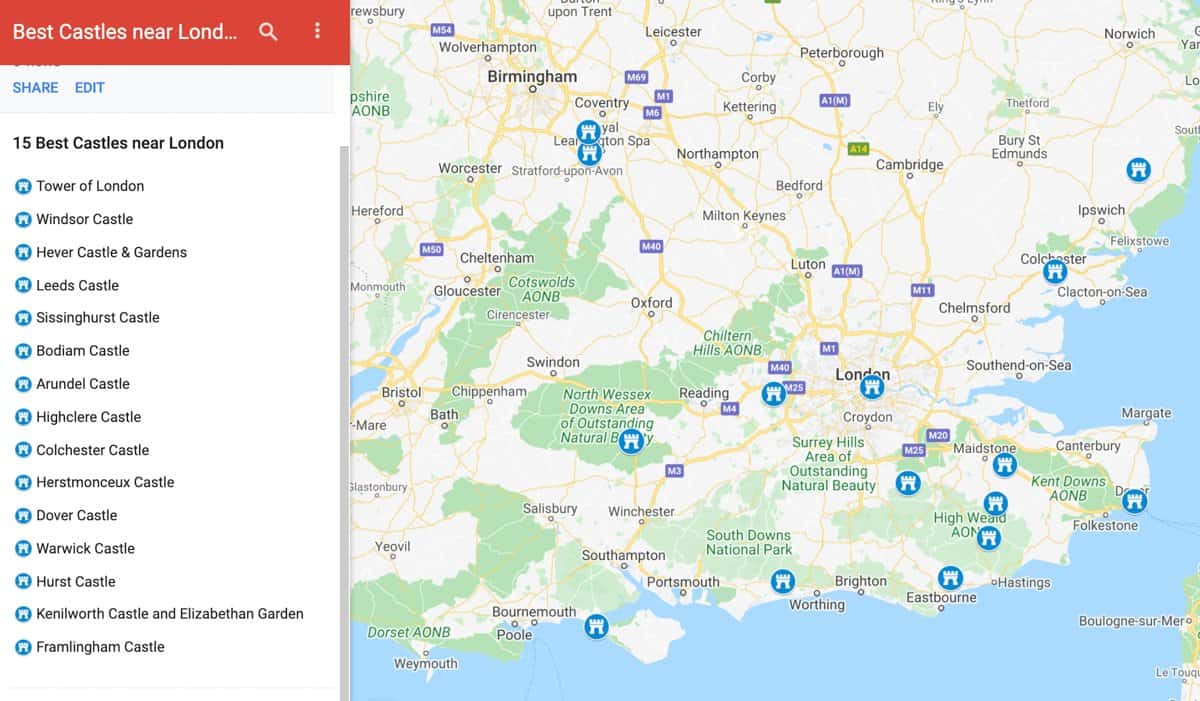Select the Dover Castle pin on the coast

click(1134, 500)
